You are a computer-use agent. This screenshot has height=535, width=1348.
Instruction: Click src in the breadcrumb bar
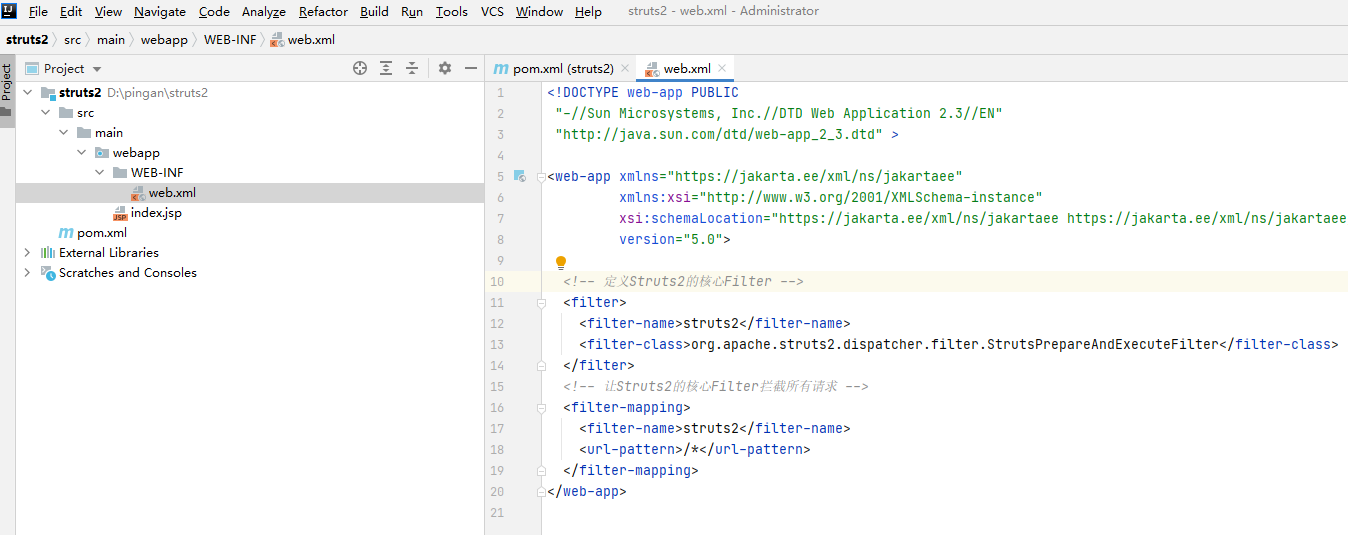[x=73, y=40]
